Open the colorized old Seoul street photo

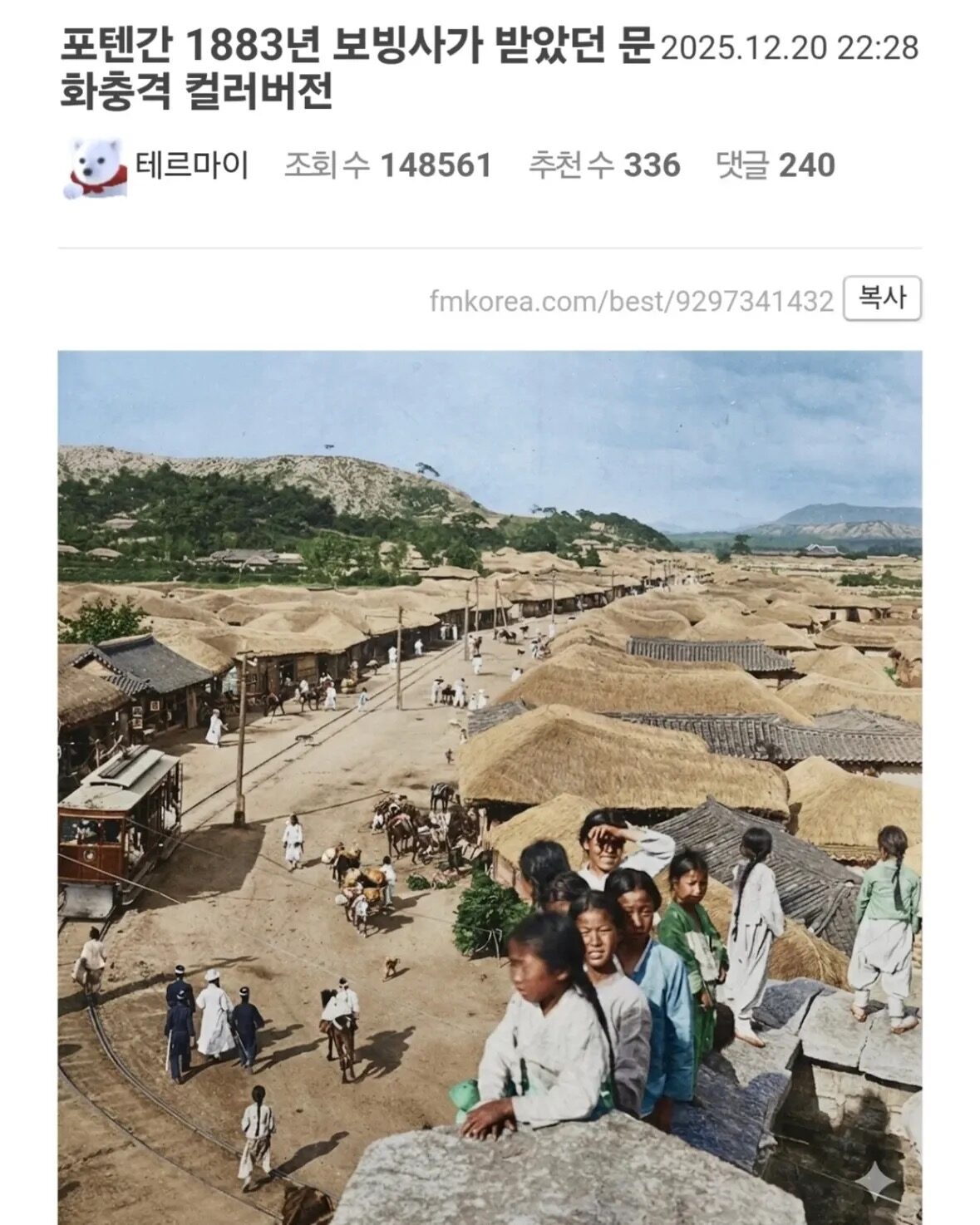(x=490, y=787)
